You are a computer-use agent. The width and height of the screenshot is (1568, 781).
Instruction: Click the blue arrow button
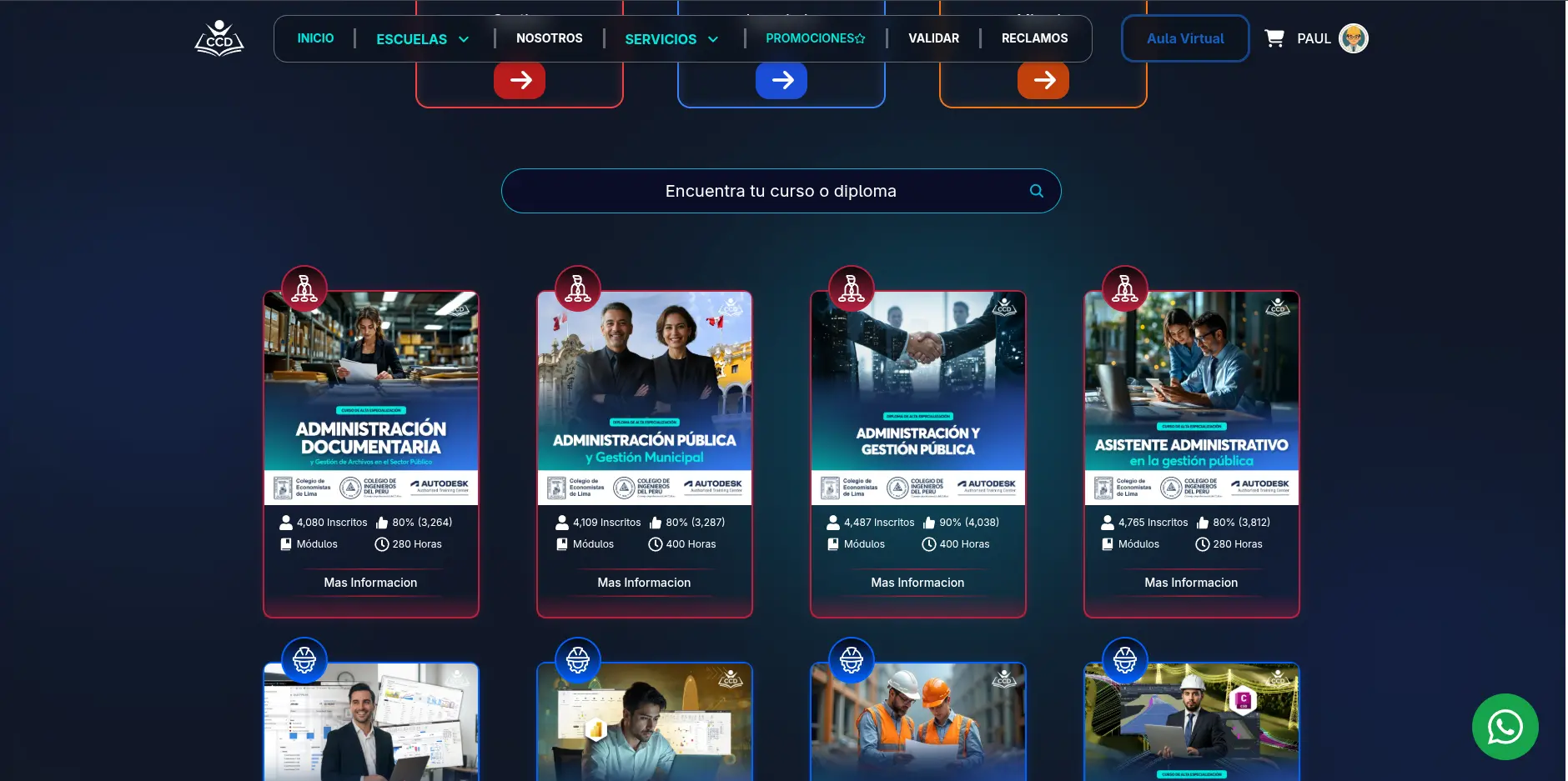coord(781,80)
